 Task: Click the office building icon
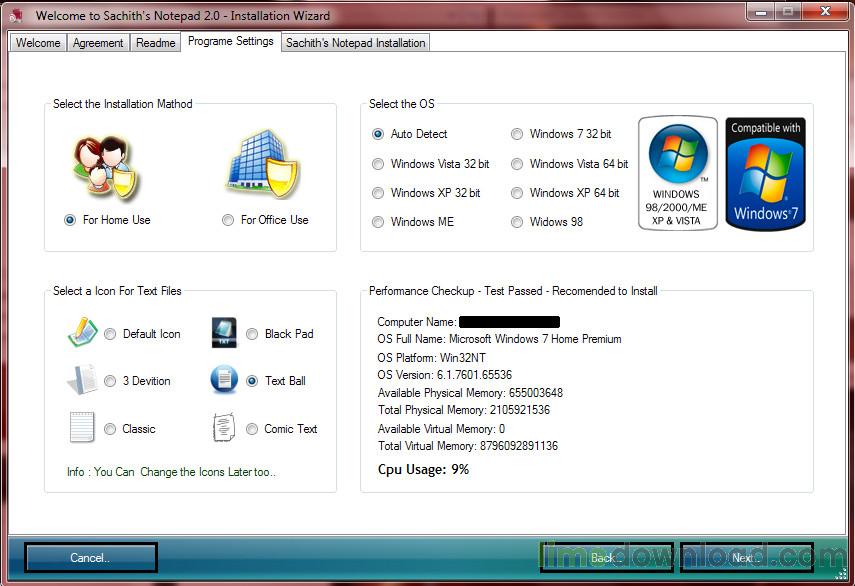(263, 164)
